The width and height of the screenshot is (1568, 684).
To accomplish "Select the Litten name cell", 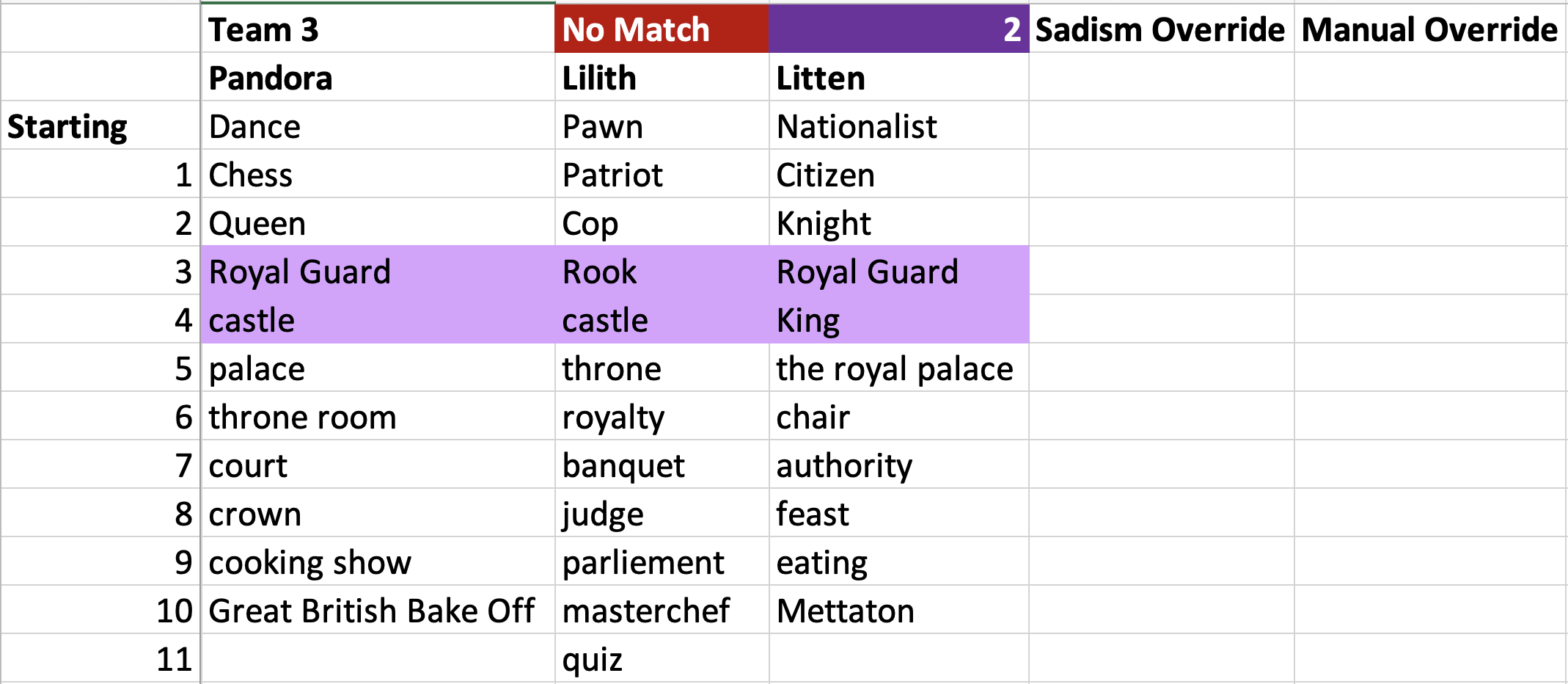I will tap(898, 77).
